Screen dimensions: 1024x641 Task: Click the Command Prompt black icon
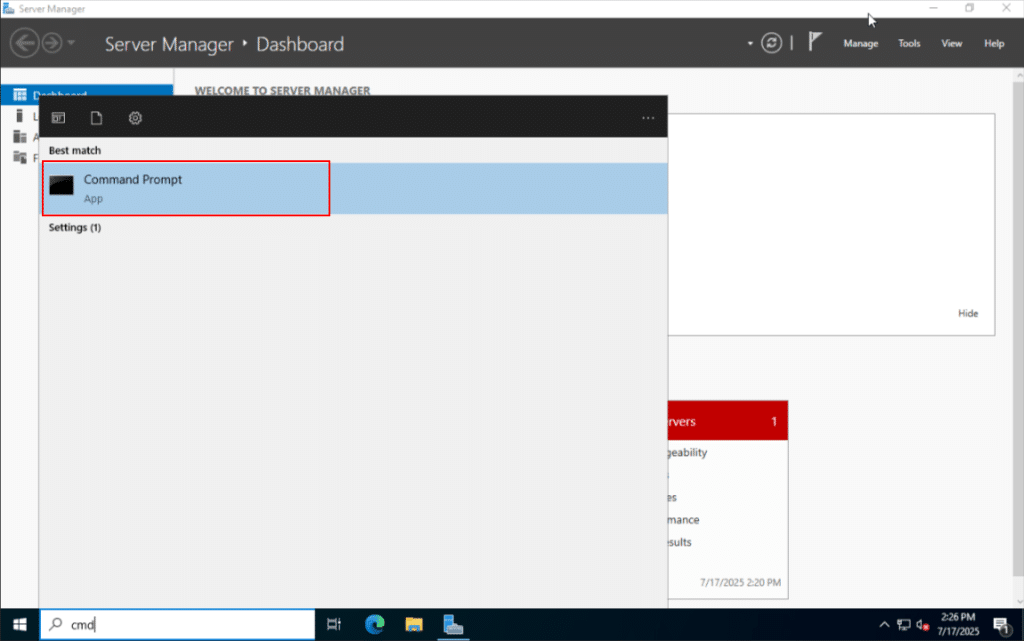point(61,185)
